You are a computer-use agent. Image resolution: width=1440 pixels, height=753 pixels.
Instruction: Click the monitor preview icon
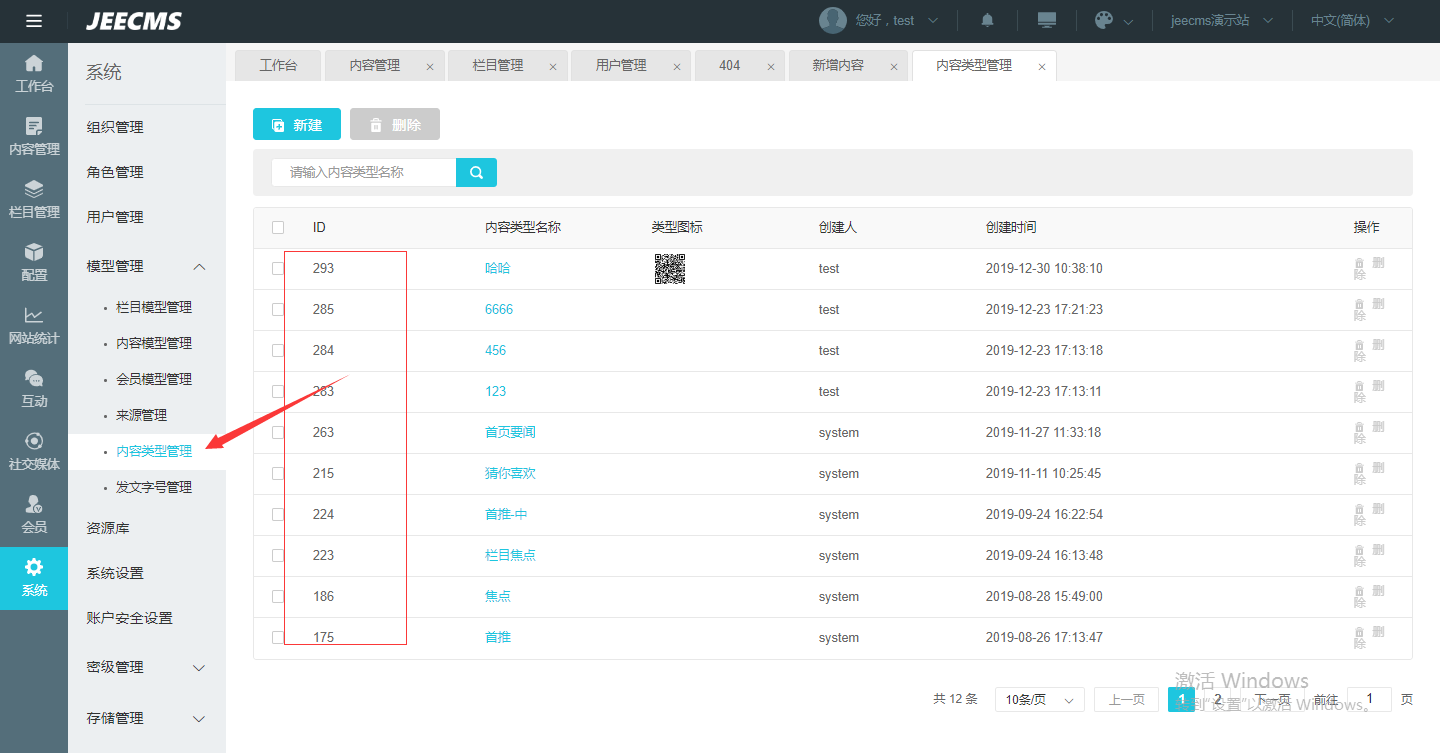pyautogui.click(x=1047, y=21)
